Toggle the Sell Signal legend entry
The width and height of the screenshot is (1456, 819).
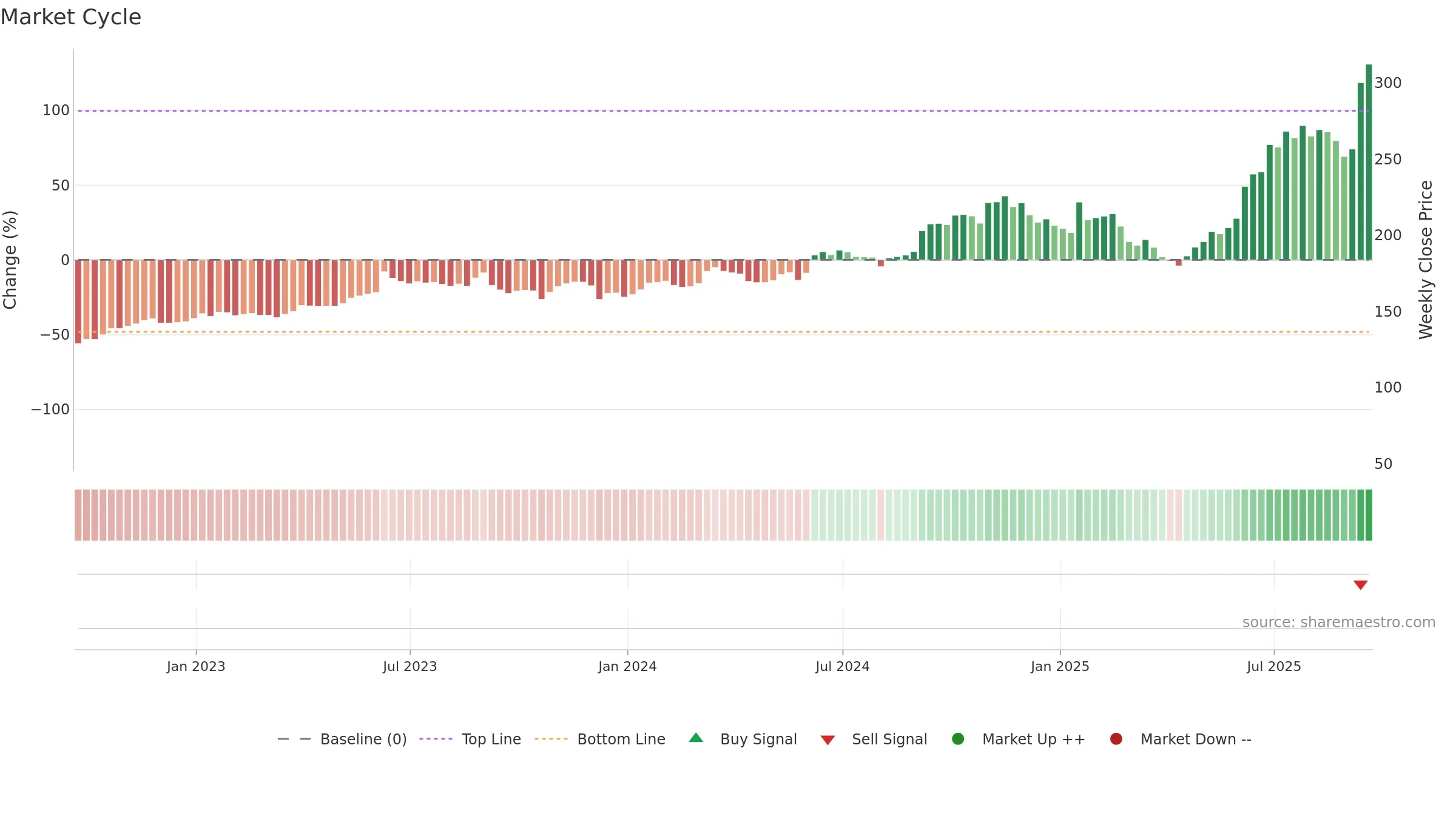(874, 739)
